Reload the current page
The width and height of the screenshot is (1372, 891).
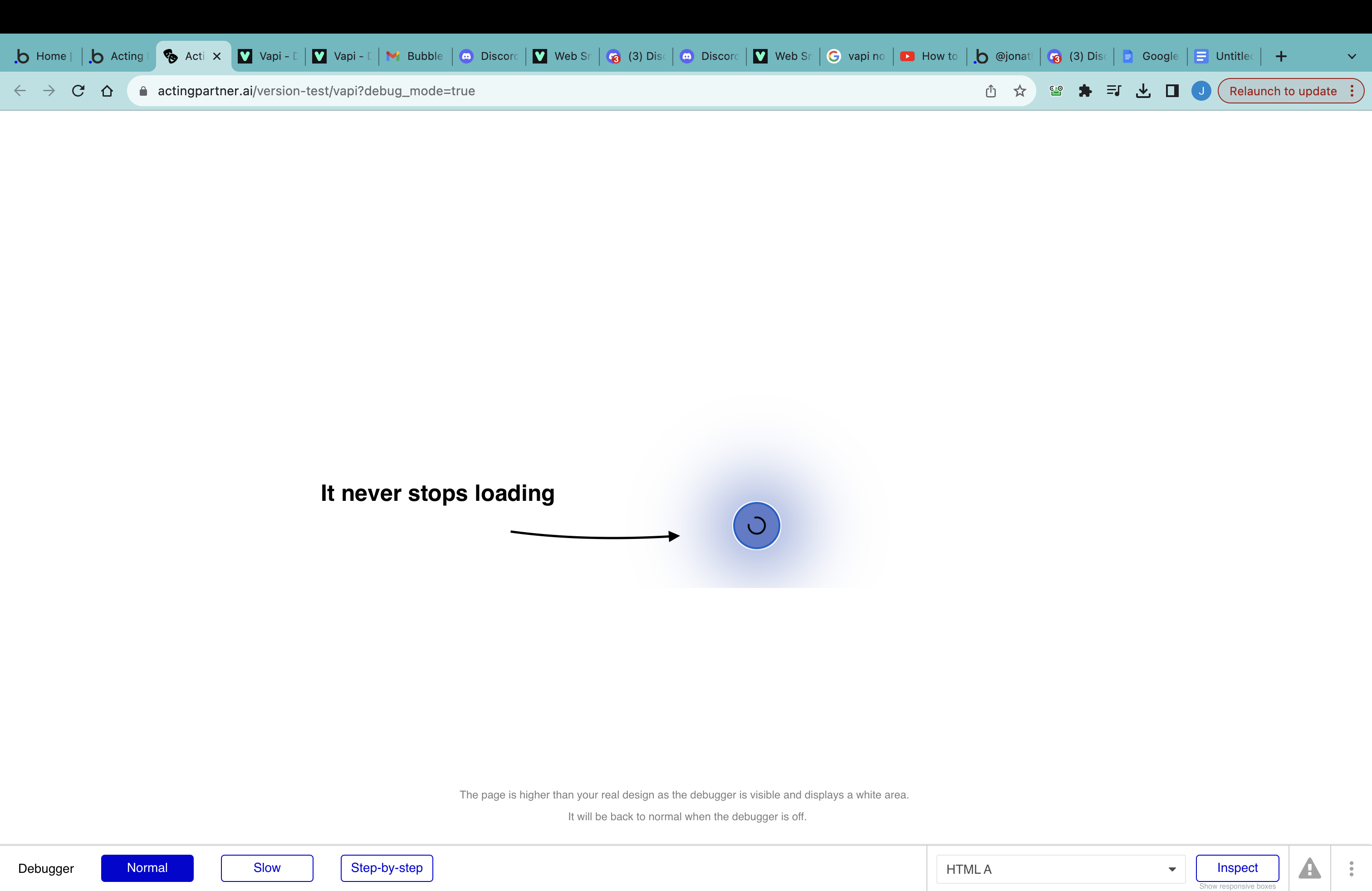(78, 90)
